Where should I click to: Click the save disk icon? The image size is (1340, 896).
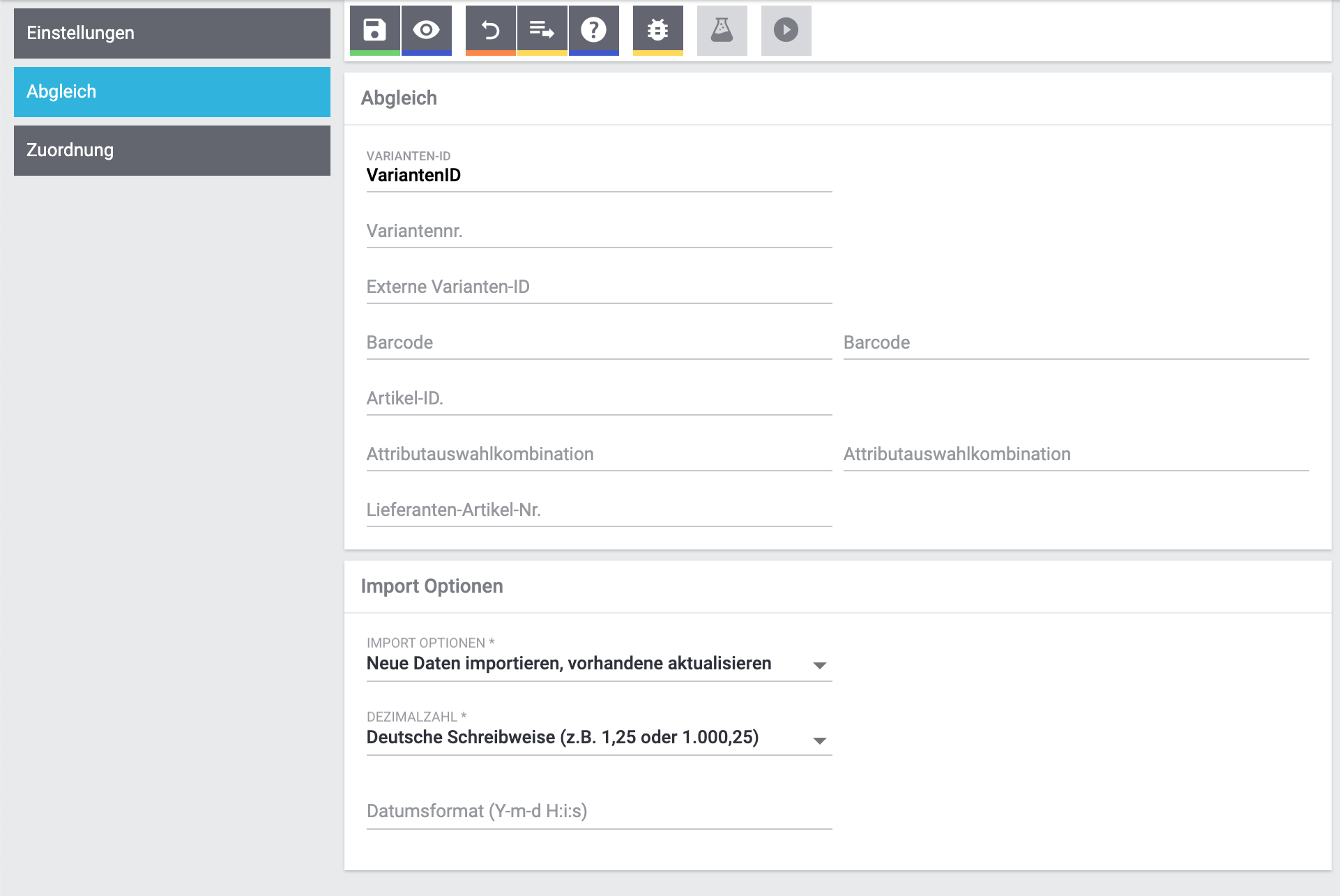coord(375,30)
